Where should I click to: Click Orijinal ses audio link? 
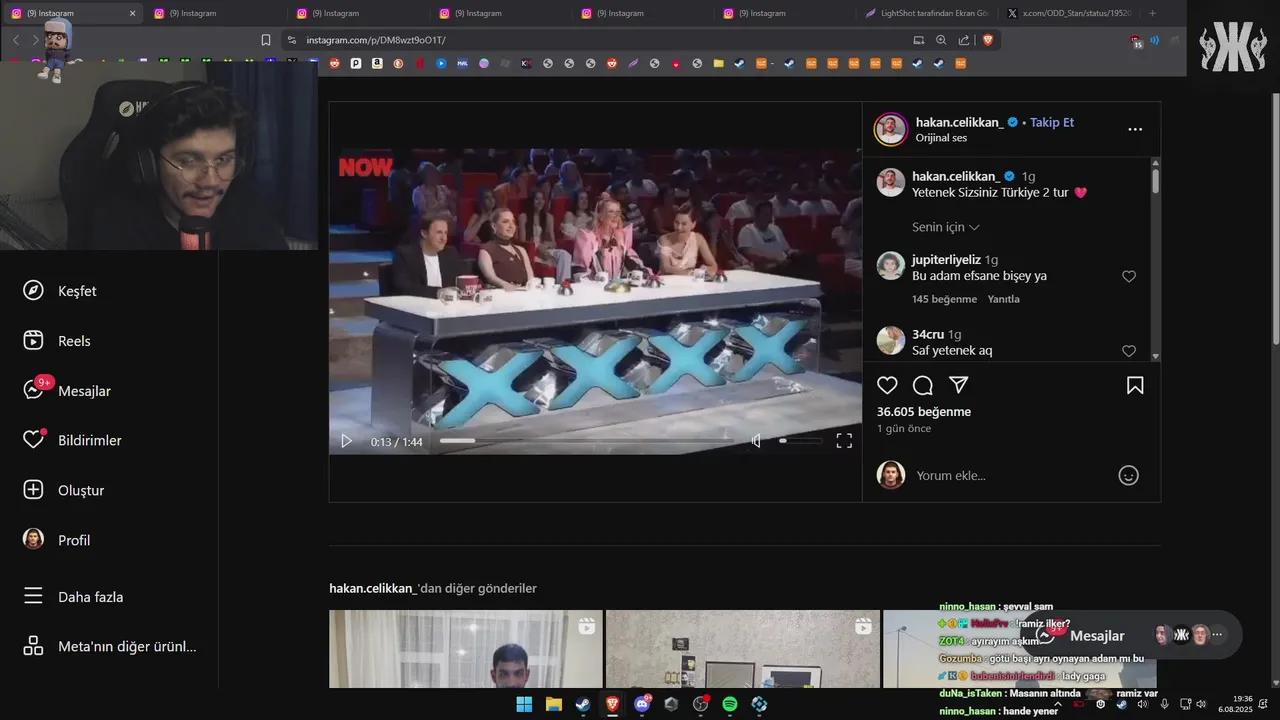click(941, 138)
